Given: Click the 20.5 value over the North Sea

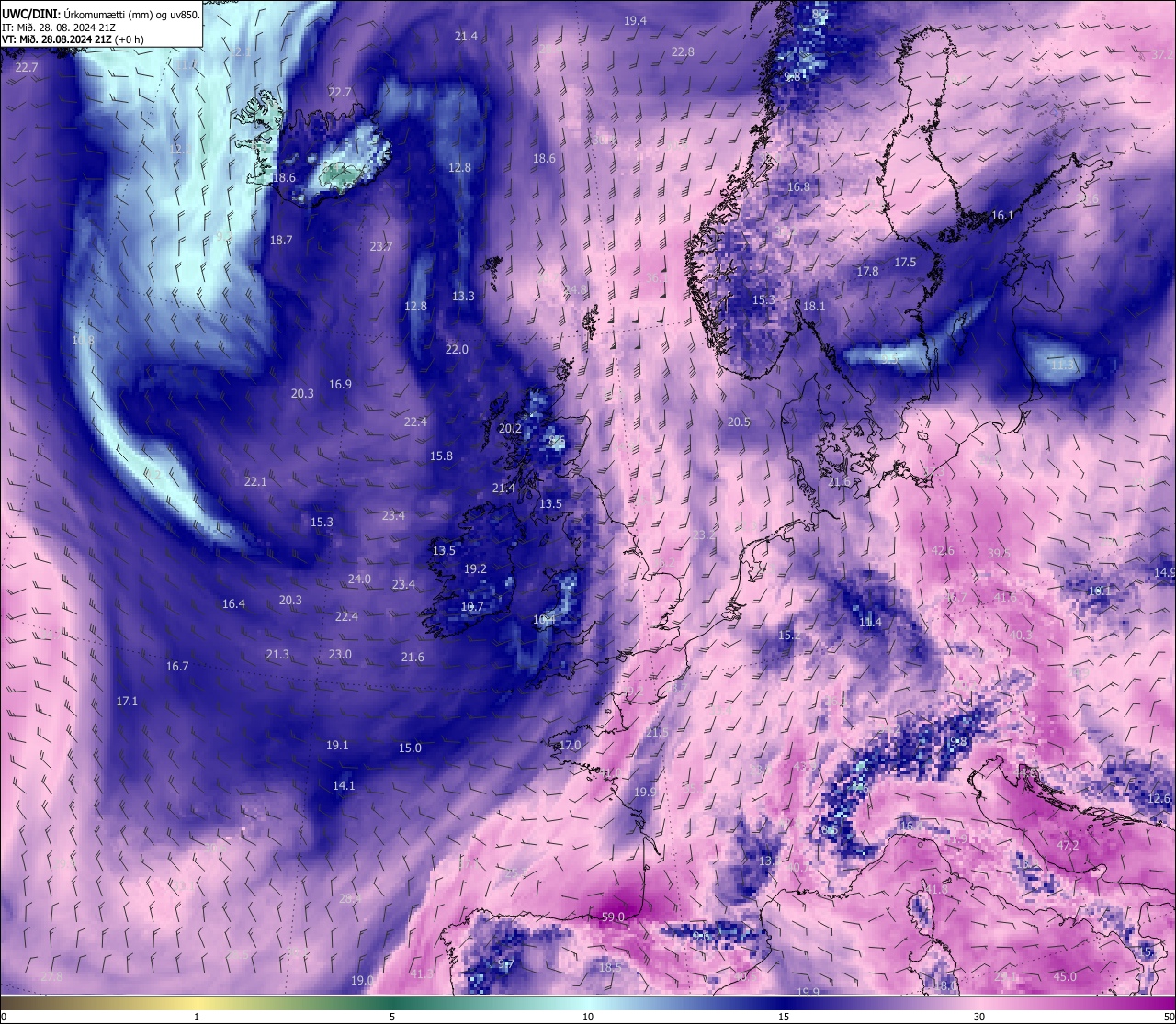Looking at the screenshot, I should click(739, 422).
